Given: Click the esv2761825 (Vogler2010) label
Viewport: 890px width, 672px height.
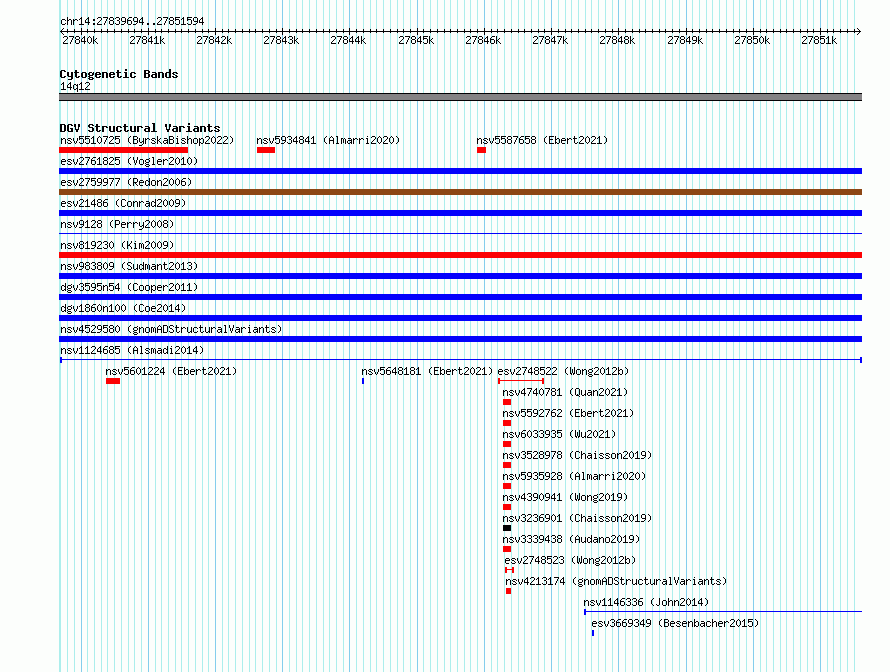Looking at the screenshot, I should (x=129, y=161).
